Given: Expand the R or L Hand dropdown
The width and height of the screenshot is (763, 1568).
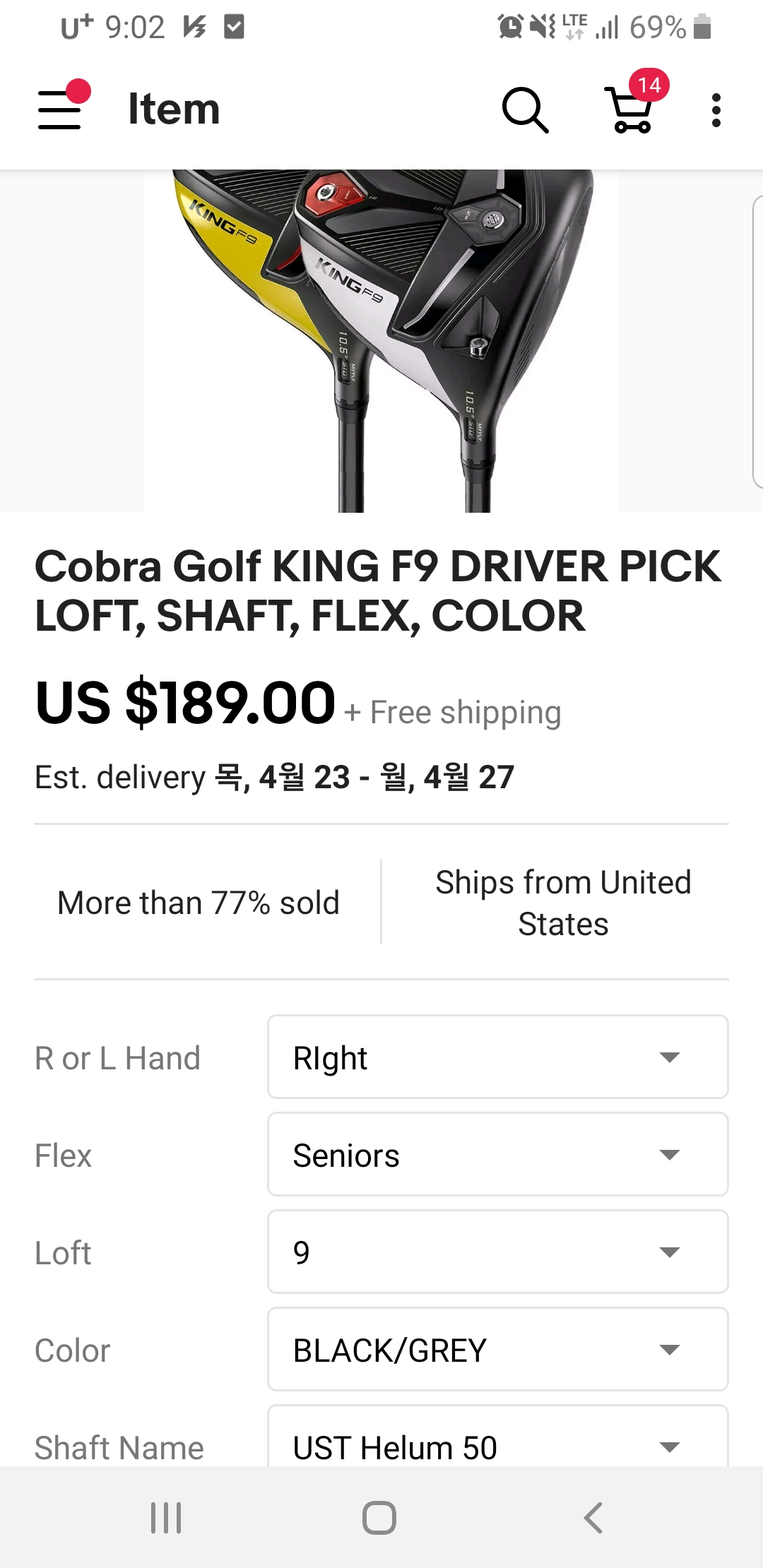Looking at the screenshot, I should click(497, 1057).
